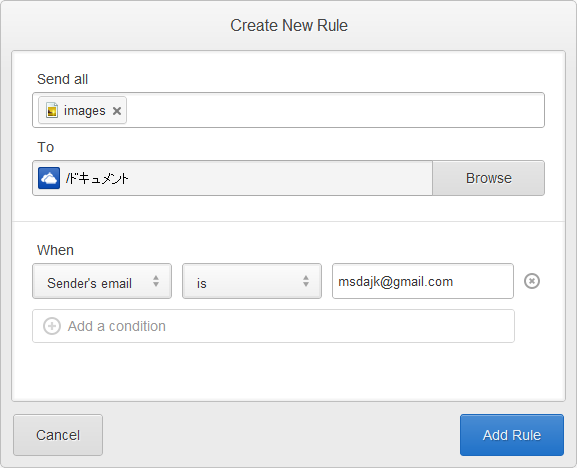
Task: Click the ドキュメント destination path field
Action: [x=233, y=178]
